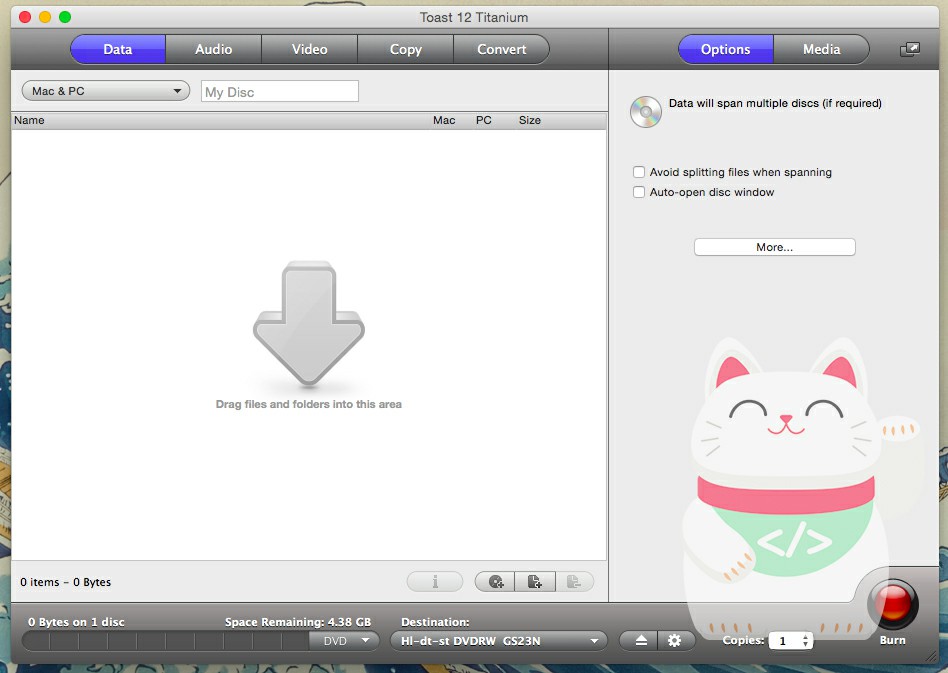Viewport: 948px width, 673px height.
Task: Open the Convert tab
Action: tap(502, 49)
